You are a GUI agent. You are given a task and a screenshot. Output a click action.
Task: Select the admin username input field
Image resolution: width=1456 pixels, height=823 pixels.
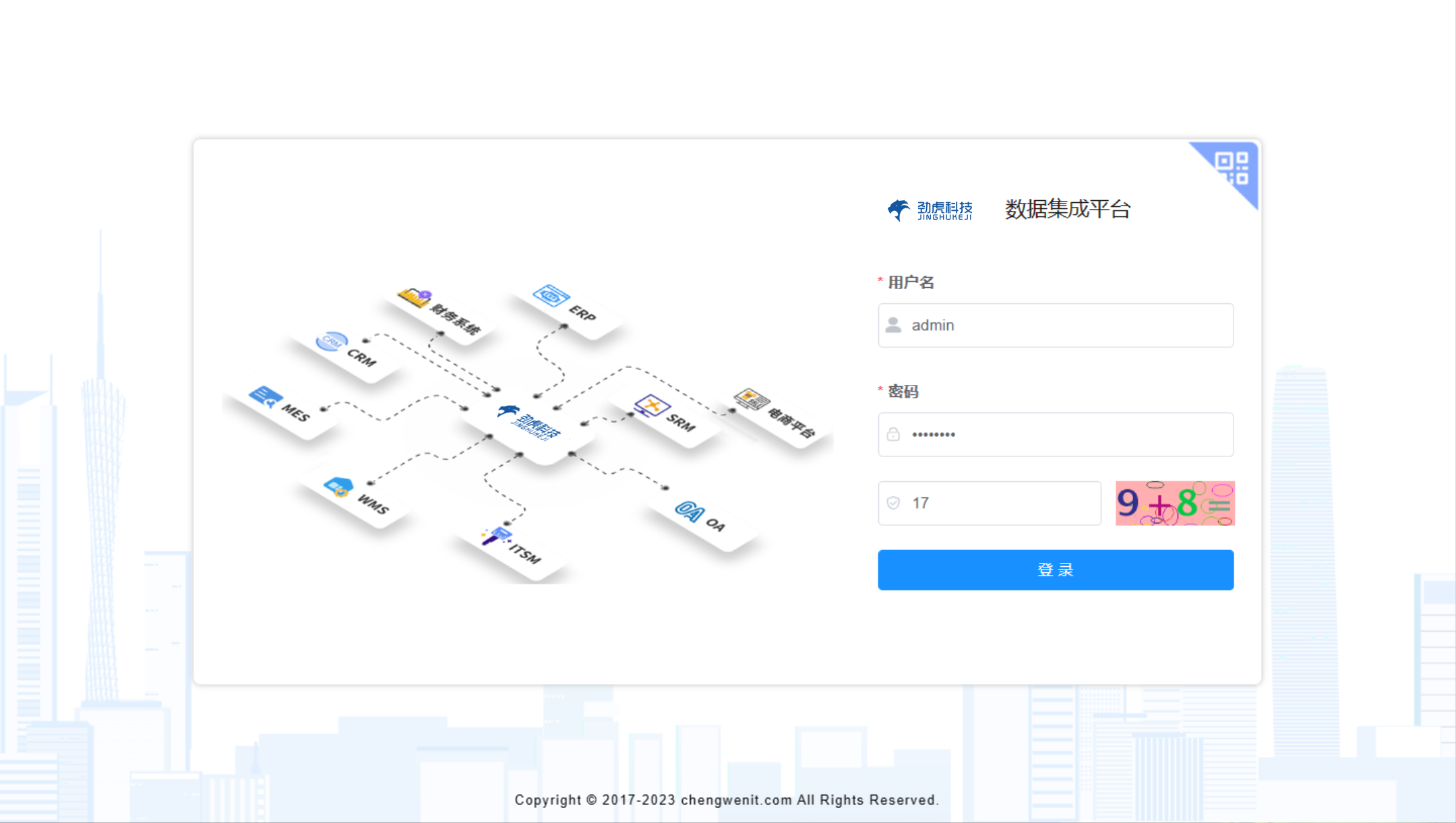click(x=1055, y=325)
